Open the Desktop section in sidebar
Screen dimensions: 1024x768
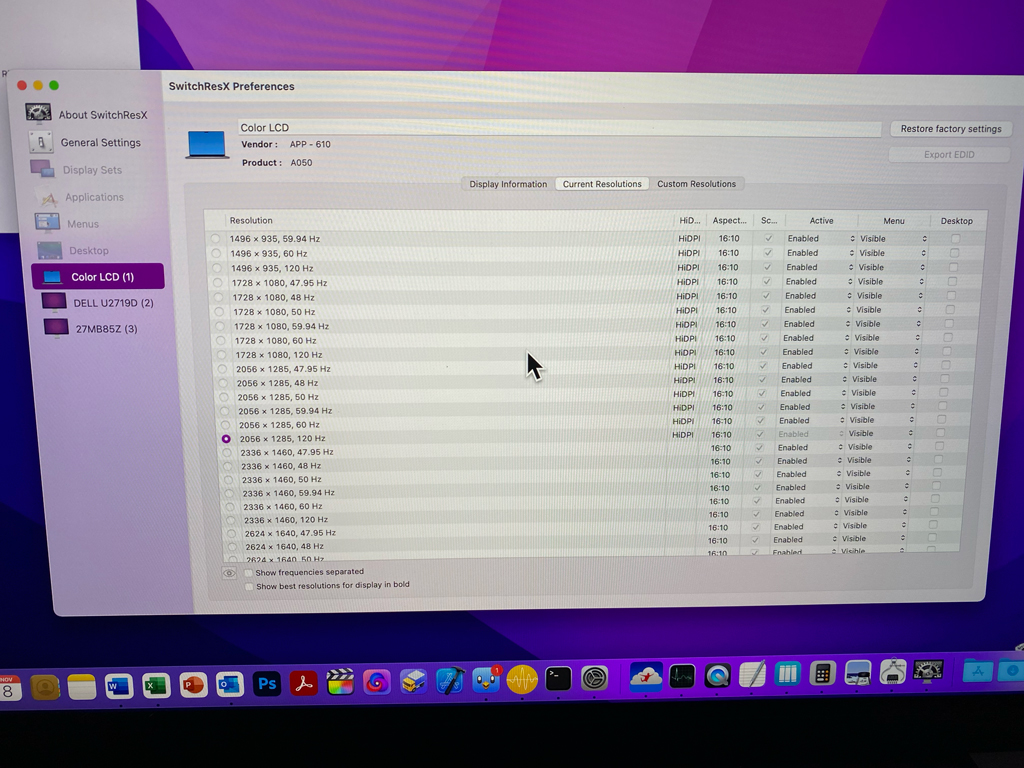point(74,250)
